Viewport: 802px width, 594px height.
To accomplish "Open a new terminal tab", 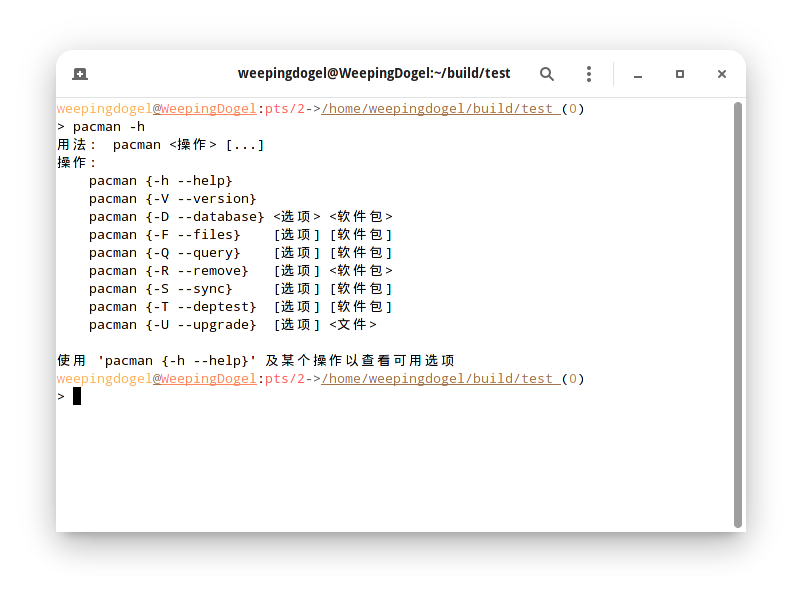I will click(x=80, y=74).
